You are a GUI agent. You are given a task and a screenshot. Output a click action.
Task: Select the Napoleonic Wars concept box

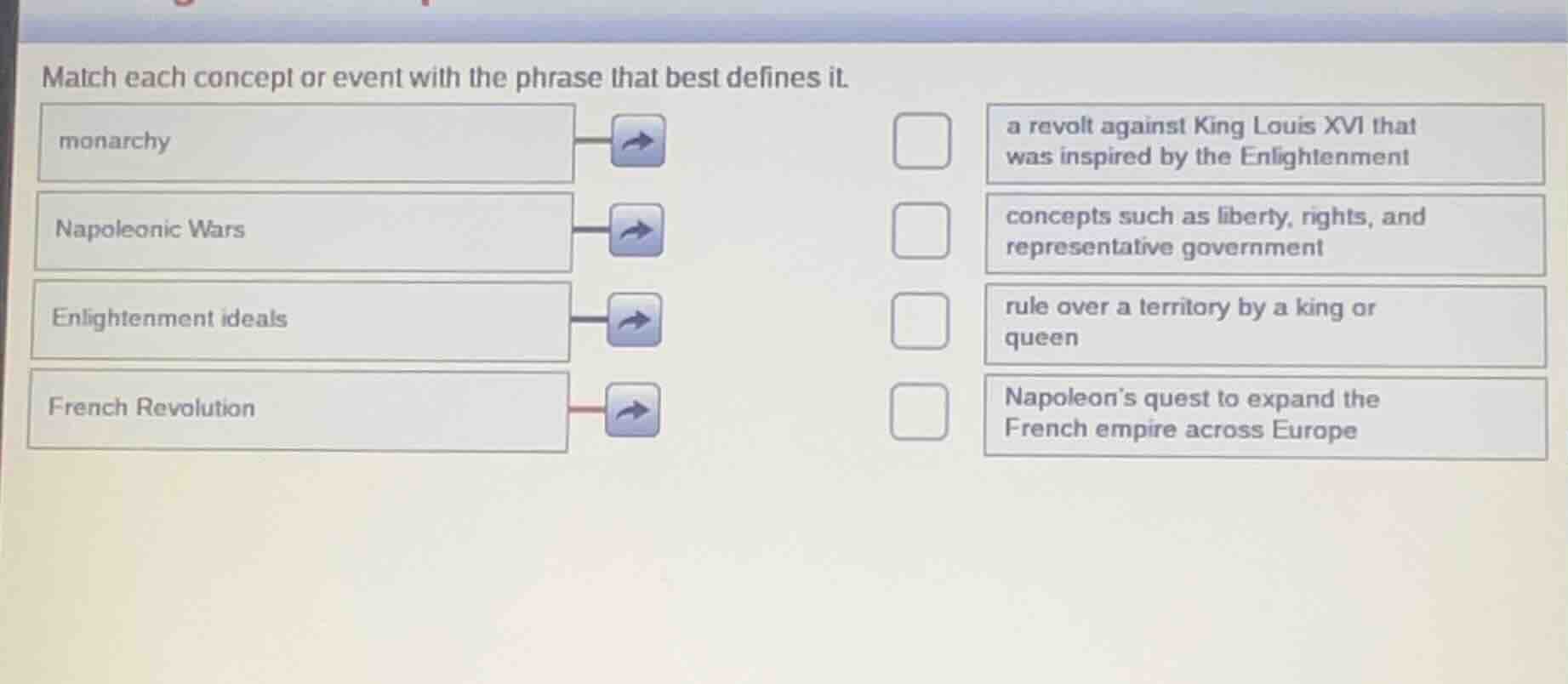point(304,231)
